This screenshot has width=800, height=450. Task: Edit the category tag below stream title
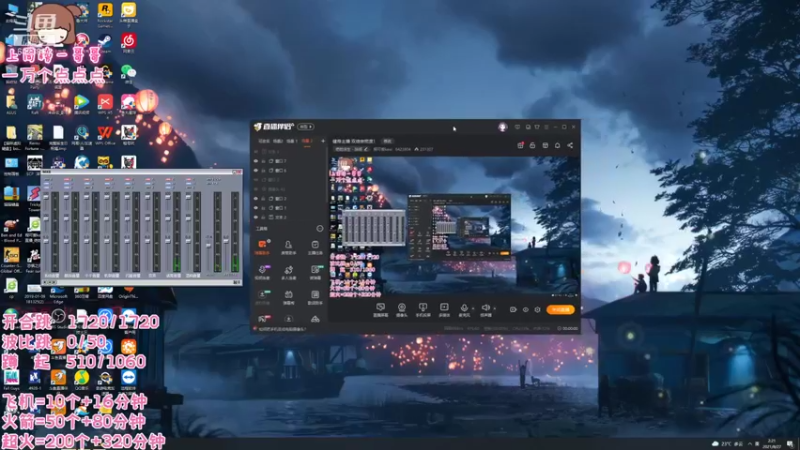(x=351, y=149)
